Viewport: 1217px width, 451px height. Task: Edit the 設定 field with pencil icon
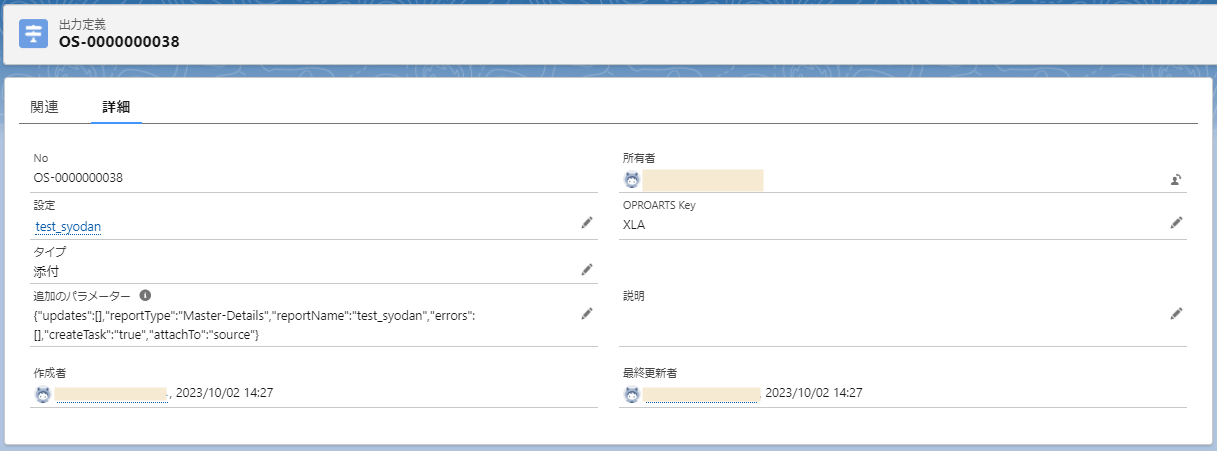click(x=587, y=223)
